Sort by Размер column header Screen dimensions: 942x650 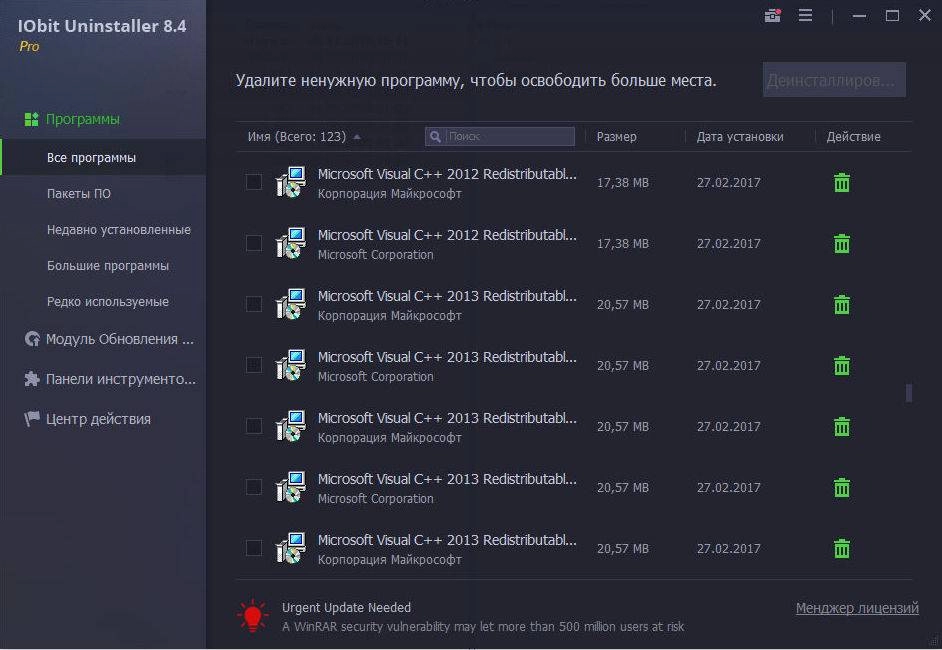point(616,136)
